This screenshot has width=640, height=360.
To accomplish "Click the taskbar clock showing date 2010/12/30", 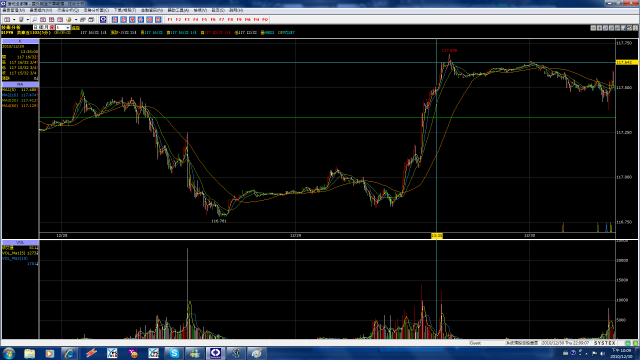I will (621, 353).
